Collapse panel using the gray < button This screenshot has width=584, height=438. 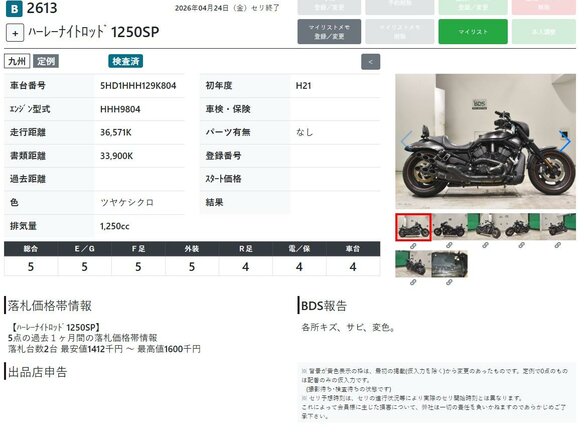(x=371, y=62)
